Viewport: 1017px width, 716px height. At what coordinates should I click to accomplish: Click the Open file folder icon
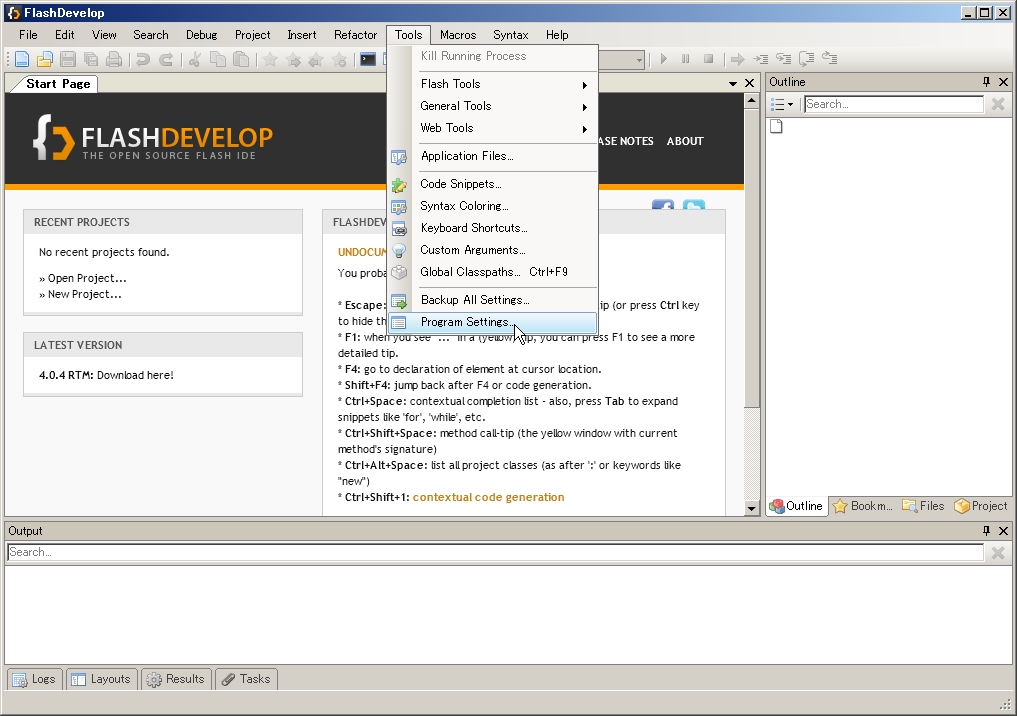44,59
